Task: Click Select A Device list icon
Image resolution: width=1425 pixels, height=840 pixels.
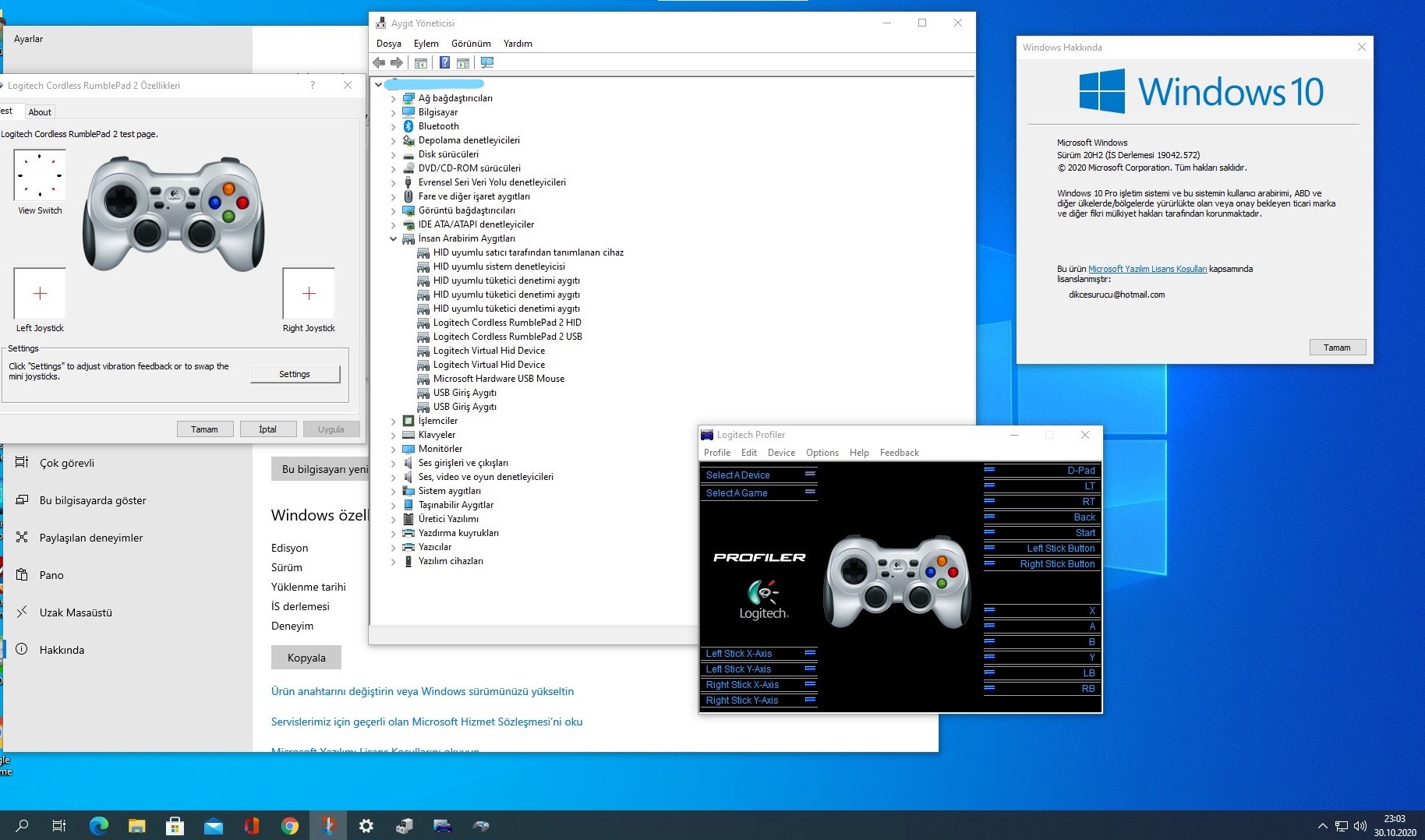Action: point(810,474)
